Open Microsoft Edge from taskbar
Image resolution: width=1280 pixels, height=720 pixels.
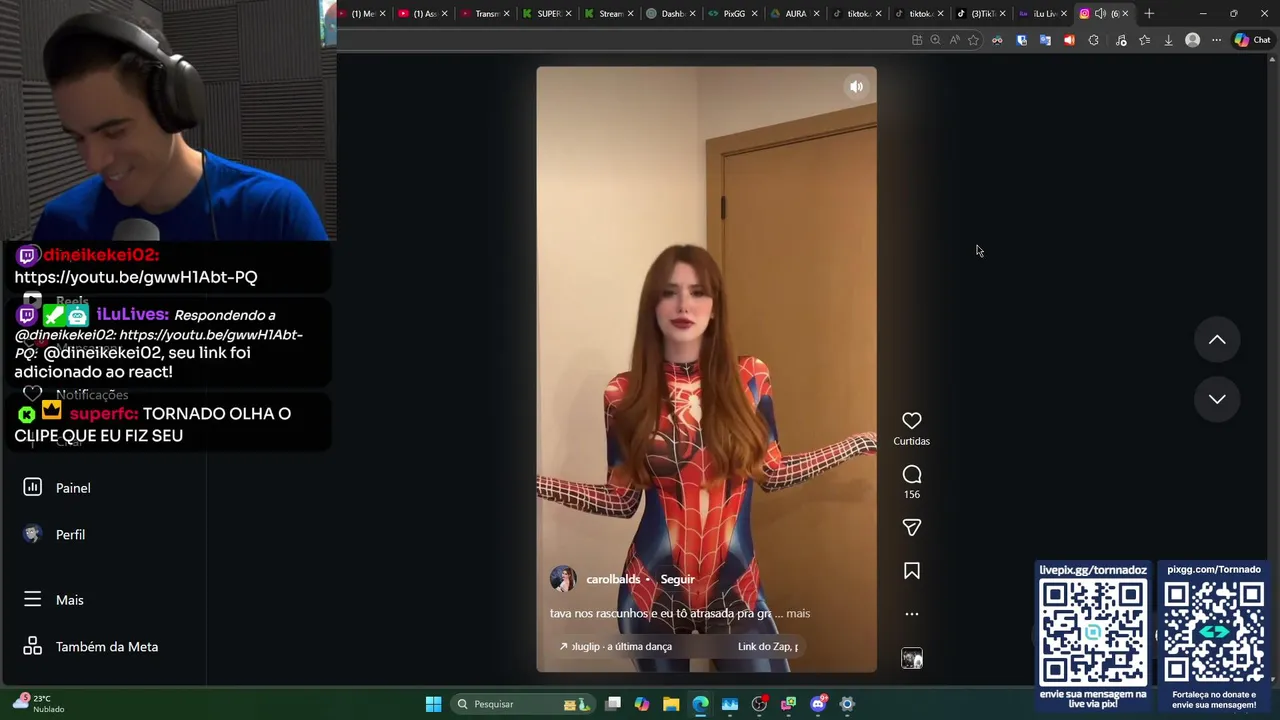coord(700,704)
